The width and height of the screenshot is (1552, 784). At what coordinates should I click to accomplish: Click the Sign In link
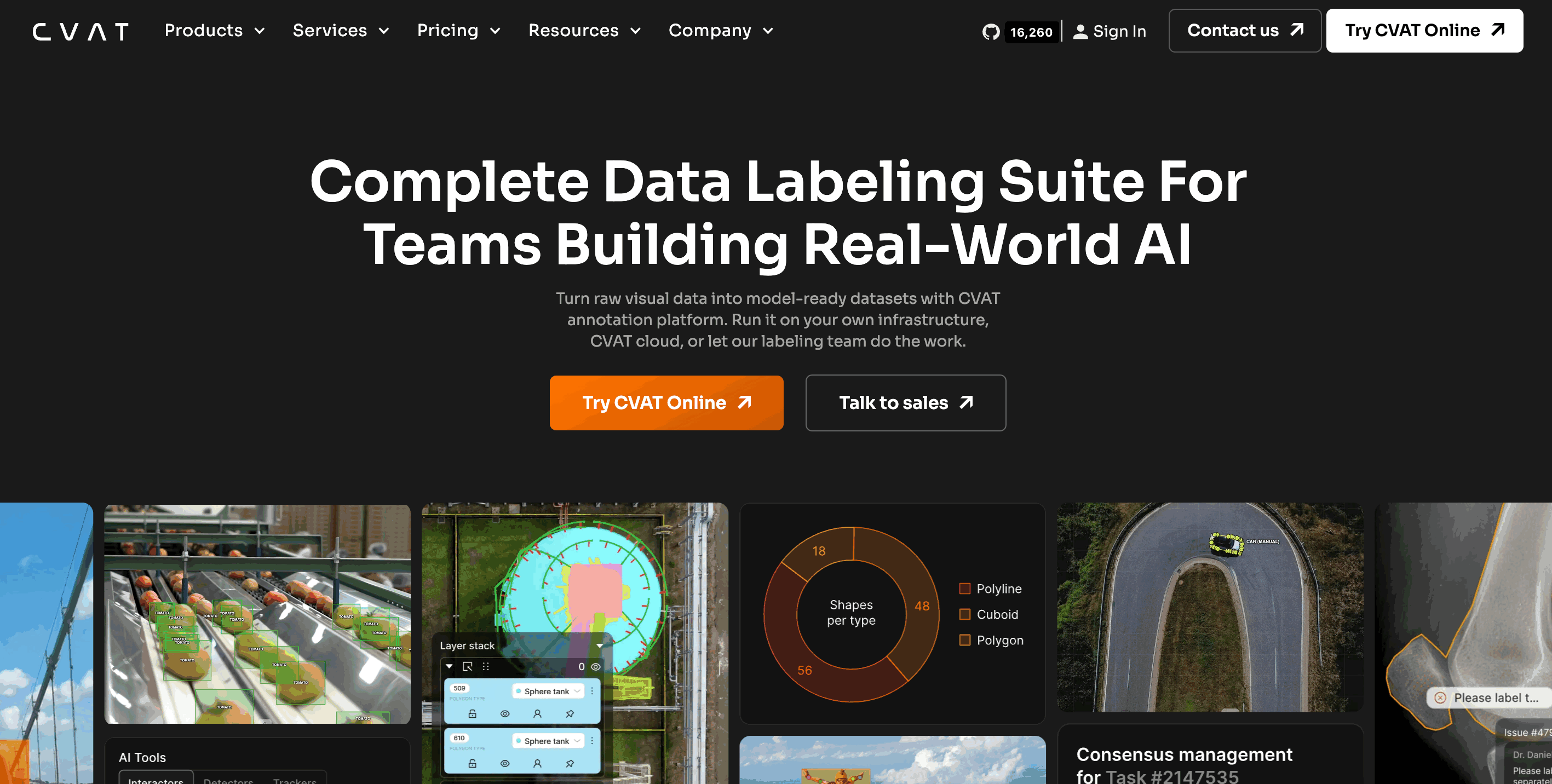pos(1110,31)
